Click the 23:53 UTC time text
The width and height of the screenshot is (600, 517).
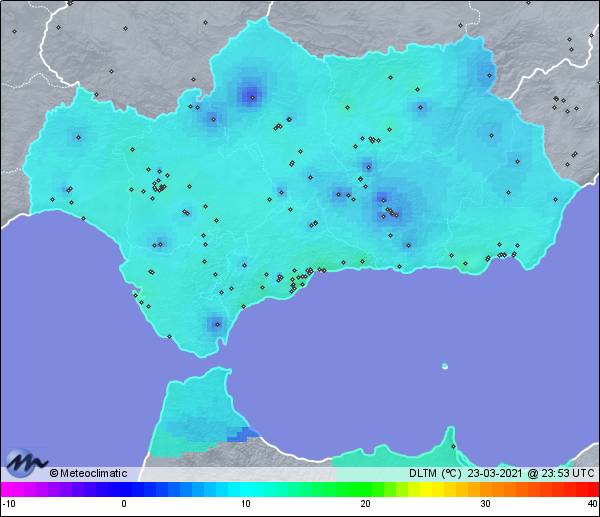568,473
